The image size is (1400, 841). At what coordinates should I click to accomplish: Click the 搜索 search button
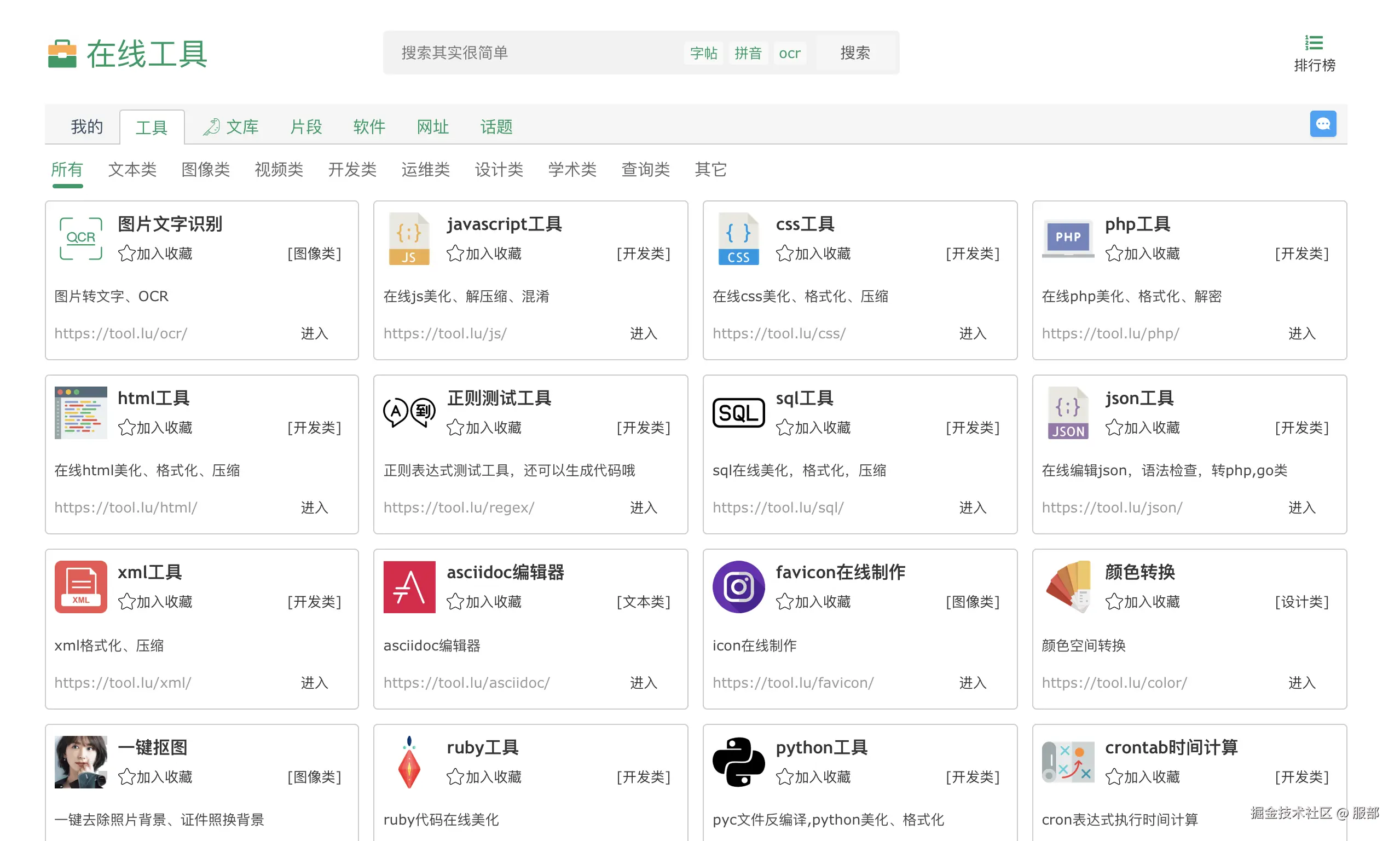pos(855,53)
